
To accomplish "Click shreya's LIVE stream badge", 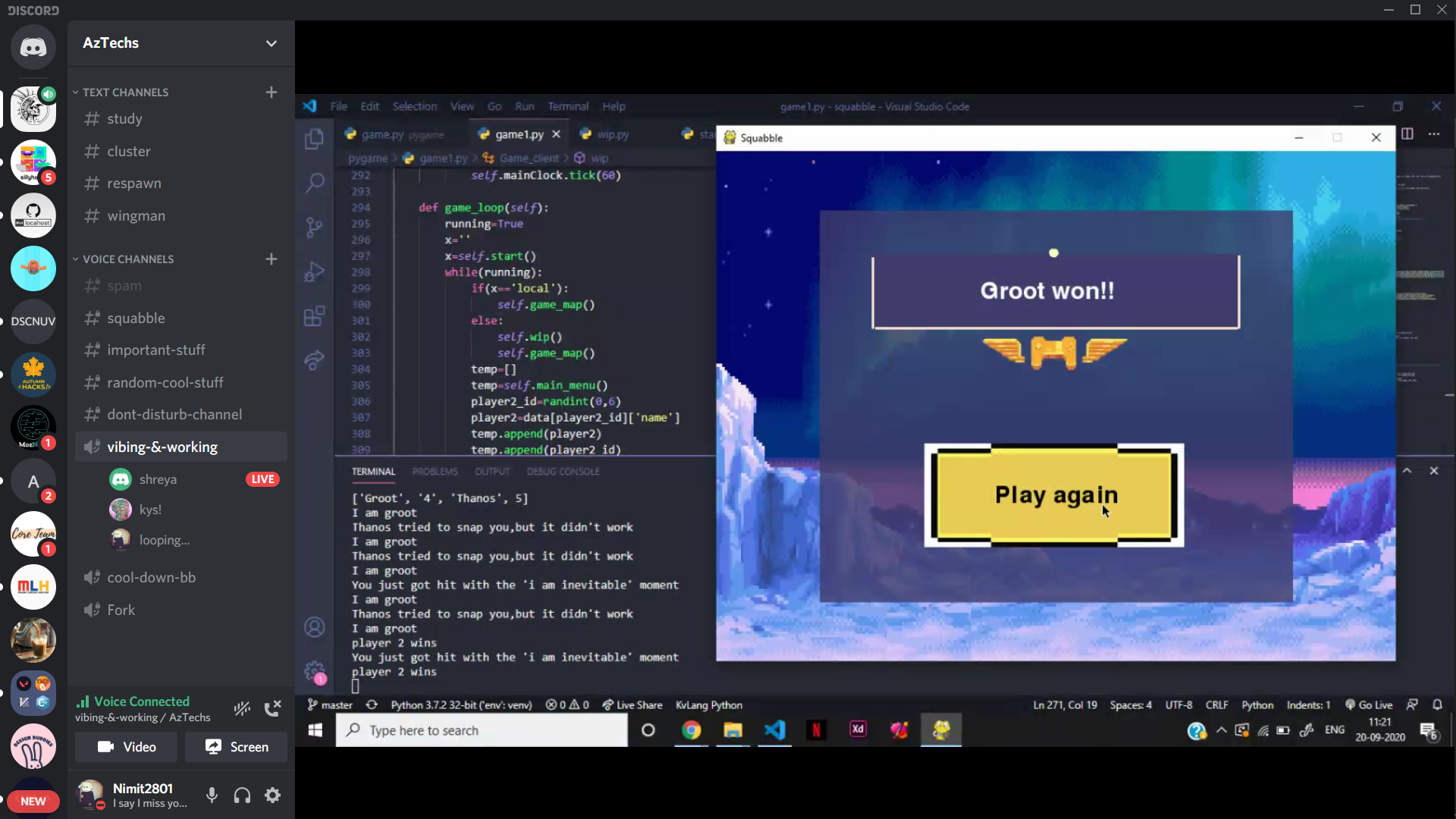I will tap(262, 479).
